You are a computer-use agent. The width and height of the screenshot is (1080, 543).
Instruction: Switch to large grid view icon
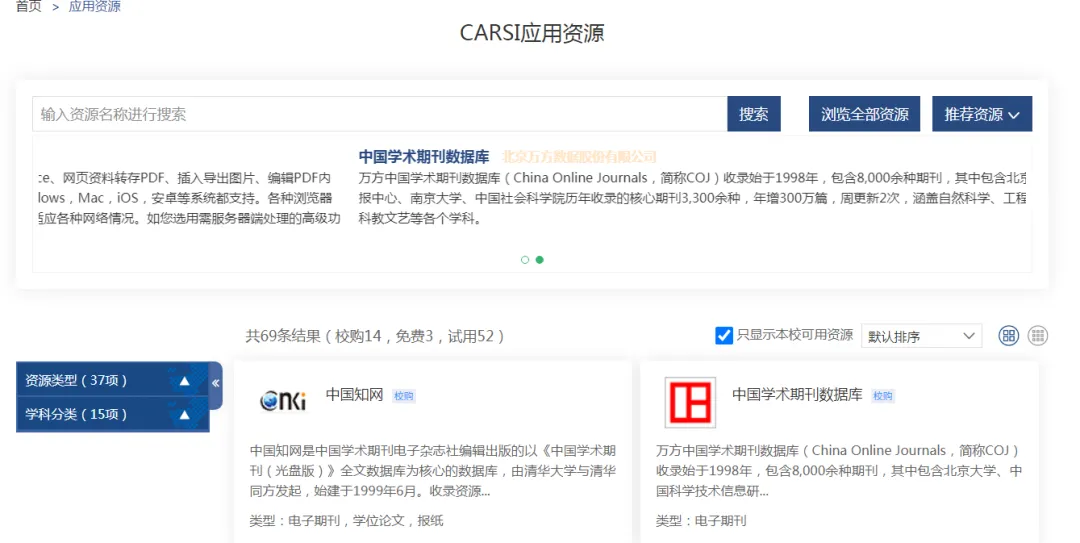[x=1009, y=336]
